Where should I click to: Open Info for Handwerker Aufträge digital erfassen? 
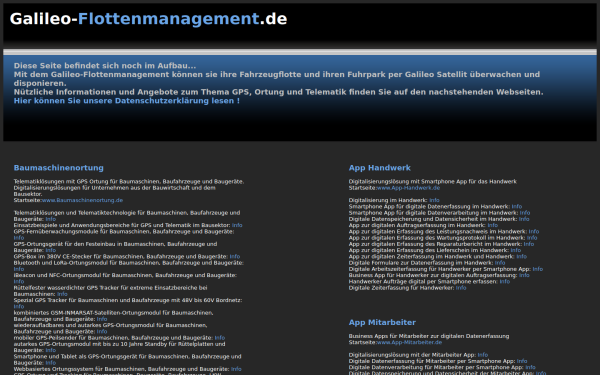[x=505, y=282]
